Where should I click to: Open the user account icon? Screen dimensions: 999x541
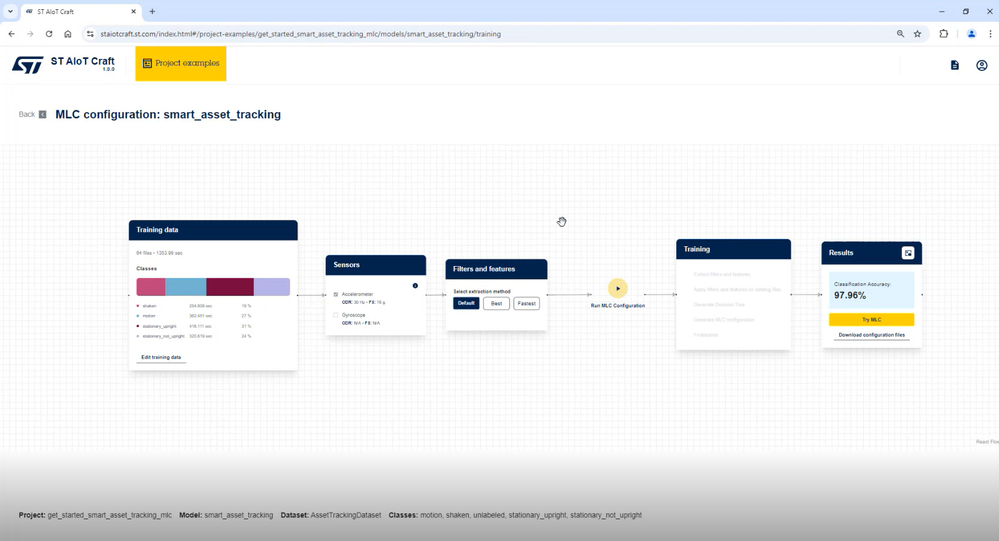982,65
